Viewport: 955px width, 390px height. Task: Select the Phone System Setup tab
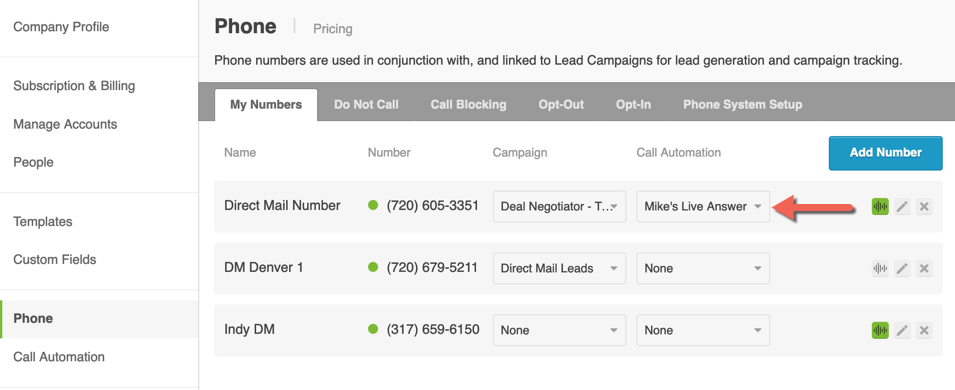pyautogui.click(x=742, y=104)
